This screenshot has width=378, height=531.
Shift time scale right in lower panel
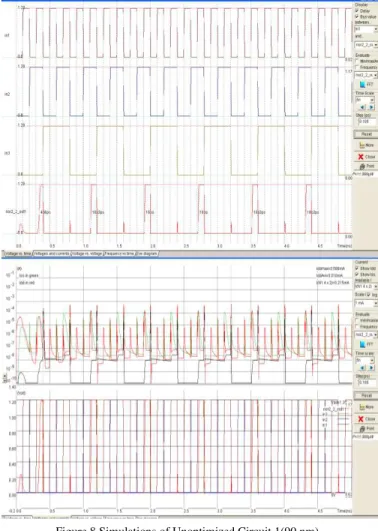pos(371,367)
